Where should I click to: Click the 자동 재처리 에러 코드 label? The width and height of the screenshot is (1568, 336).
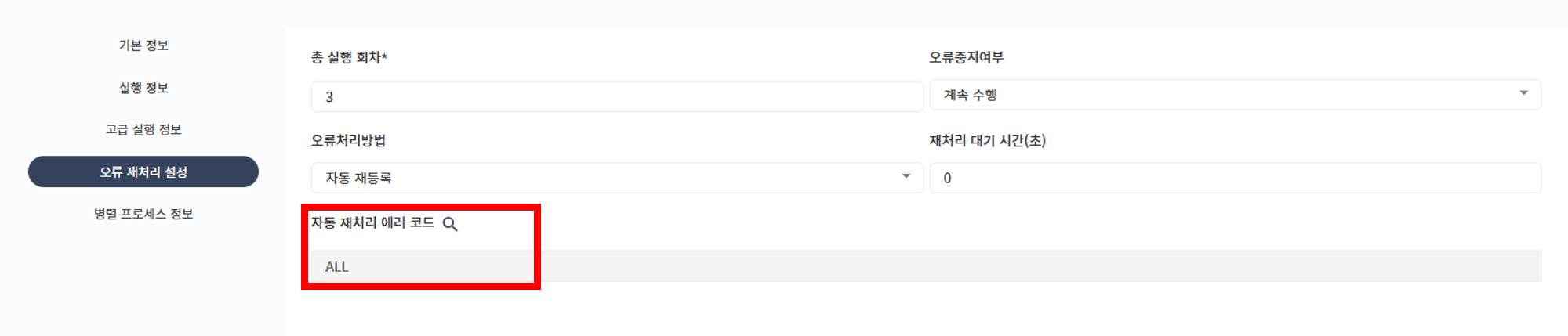[372, 223]
